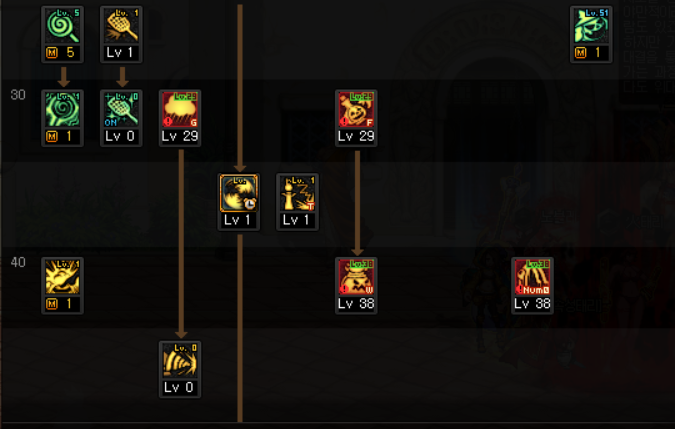Click the Lv 29 label under cloud skill
This screenshot has width=675, height=429.
[180, 136]
